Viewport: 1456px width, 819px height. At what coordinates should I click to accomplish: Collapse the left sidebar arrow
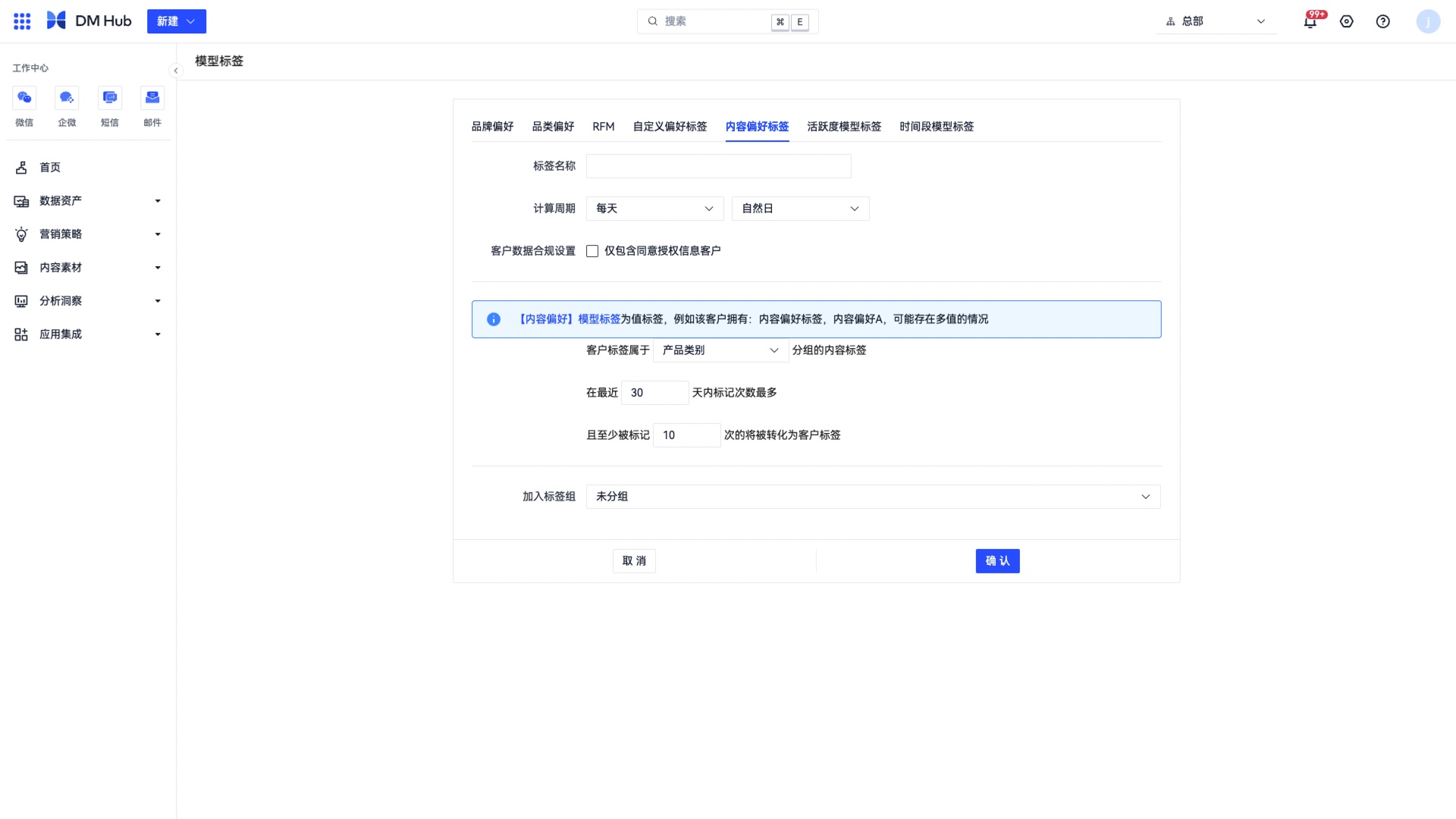coord(176,71)
